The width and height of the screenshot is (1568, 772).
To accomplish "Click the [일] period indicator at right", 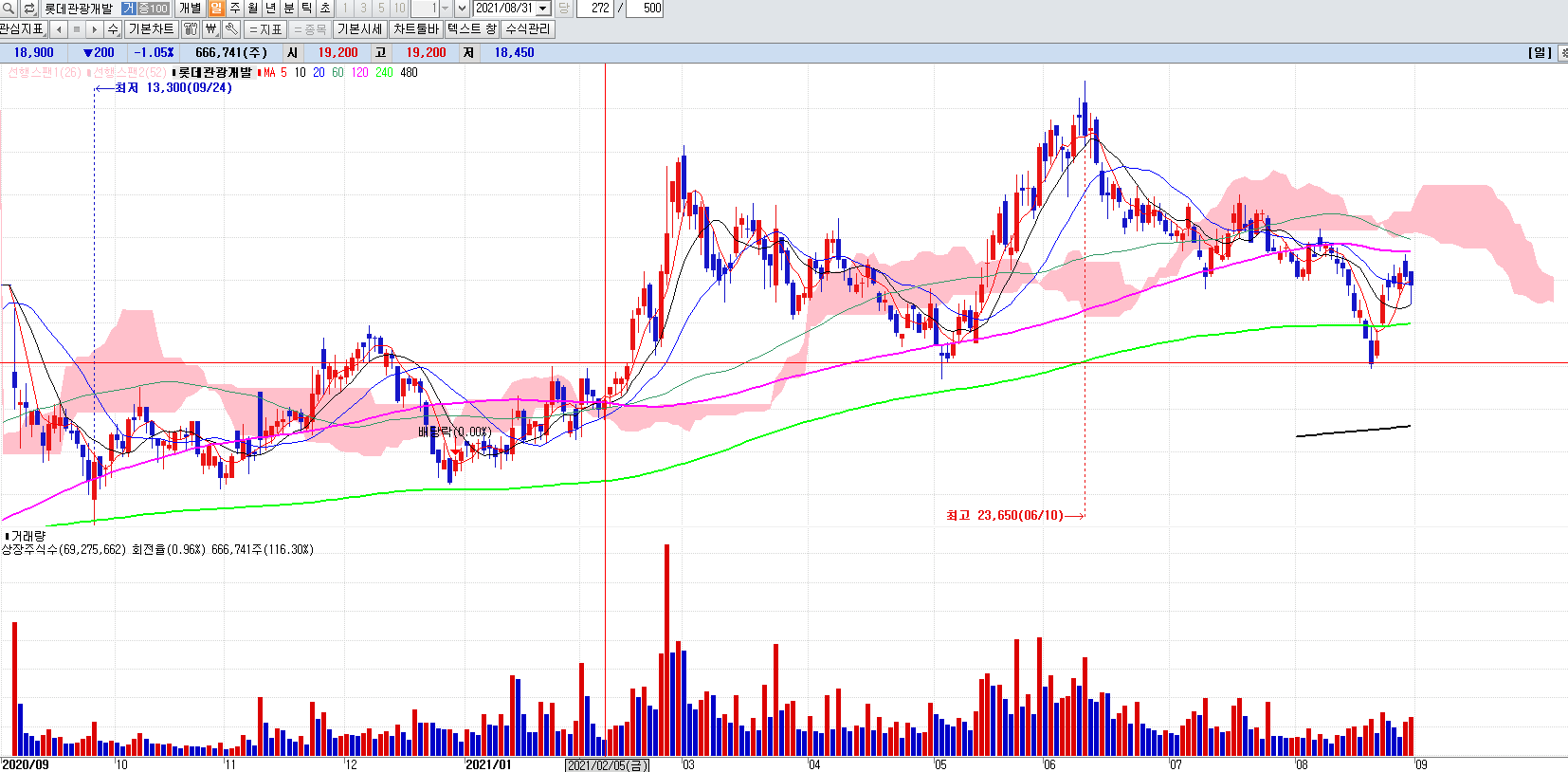I will coord(1540,52).
